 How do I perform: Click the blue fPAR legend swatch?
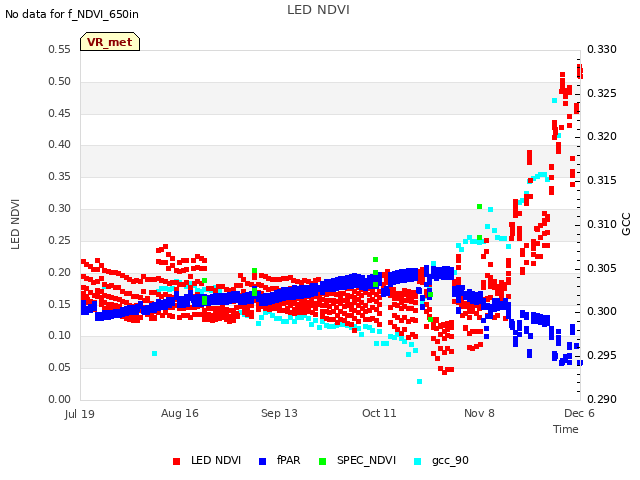click(262, 461)
